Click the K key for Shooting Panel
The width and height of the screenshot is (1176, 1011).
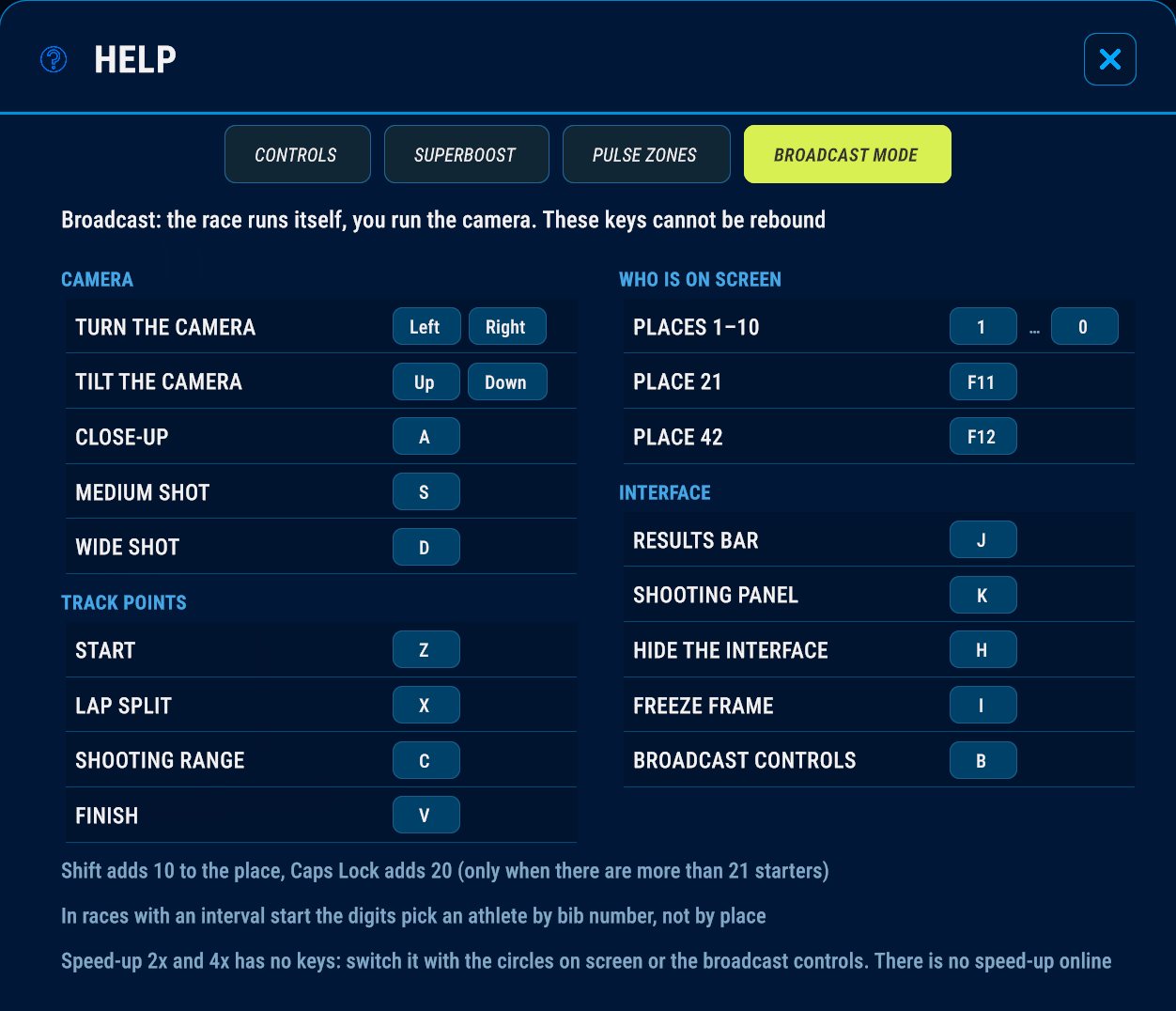point(983,595)
